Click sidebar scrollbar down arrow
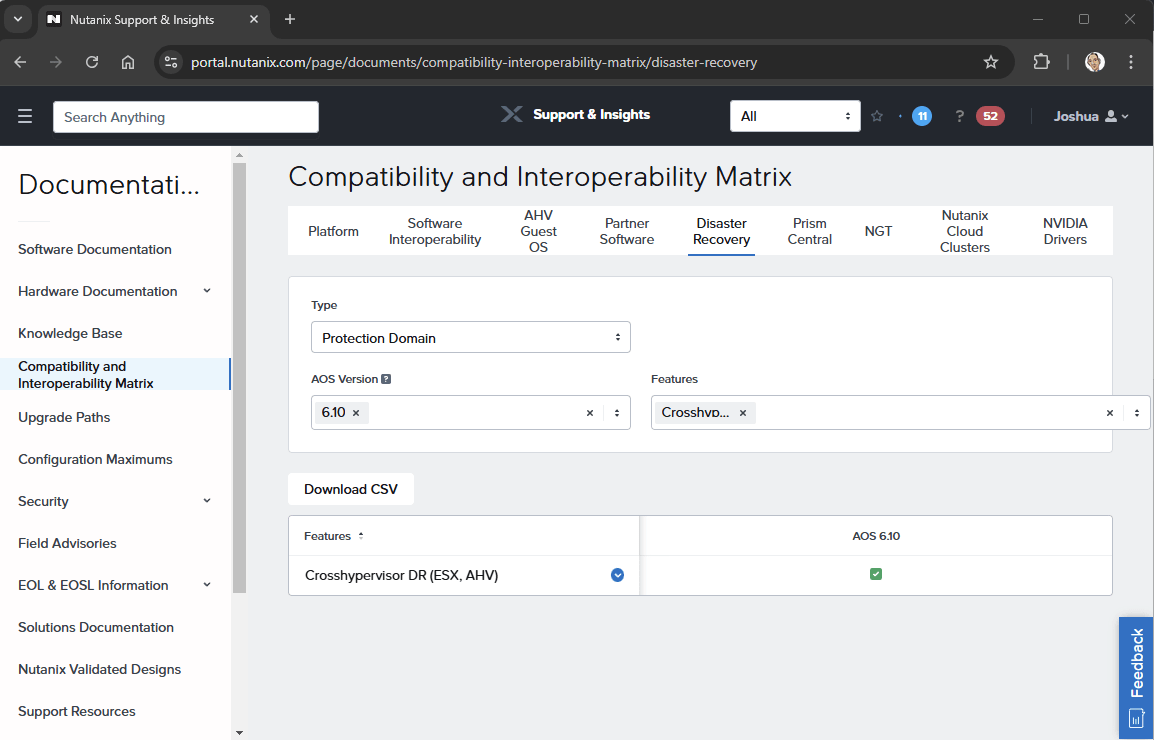 (239, 733)
